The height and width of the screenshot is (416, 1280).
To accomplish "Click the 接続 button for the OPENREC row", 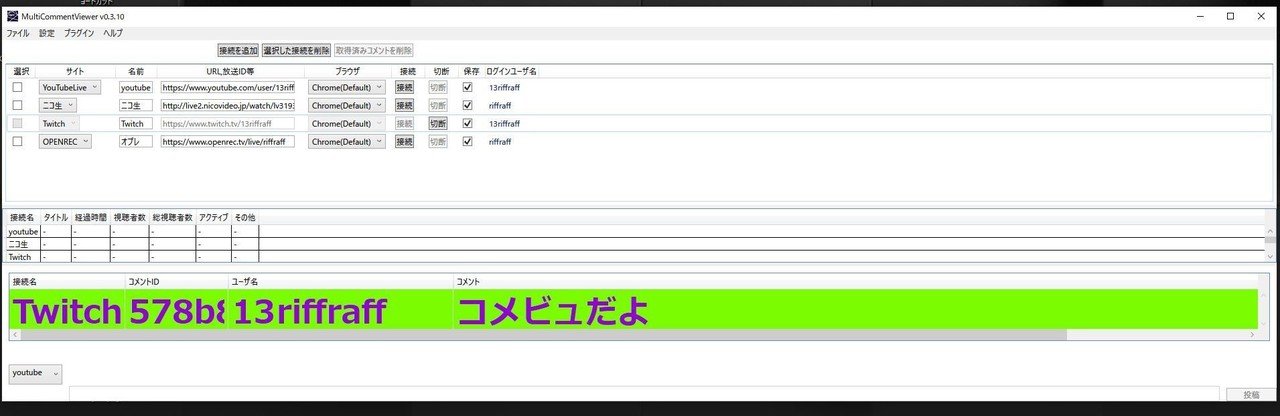I will (x=404, y=141).
